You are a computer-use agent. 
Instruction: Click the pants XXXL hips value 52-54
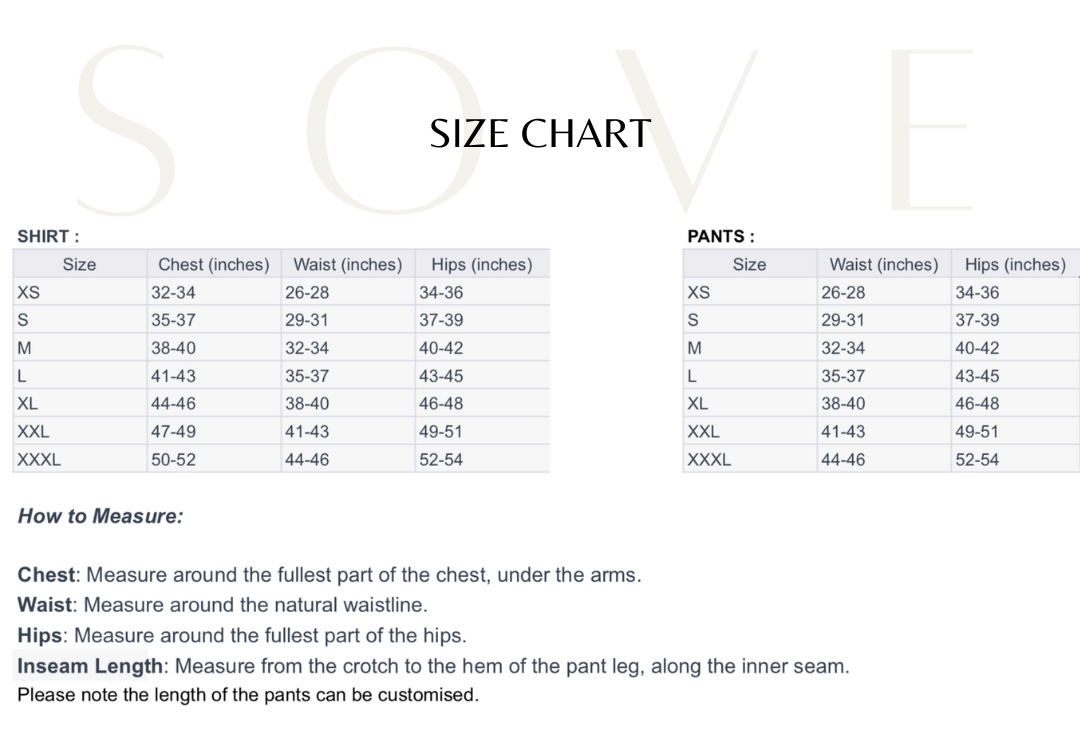pyautogui.click(x=977, y=460)
